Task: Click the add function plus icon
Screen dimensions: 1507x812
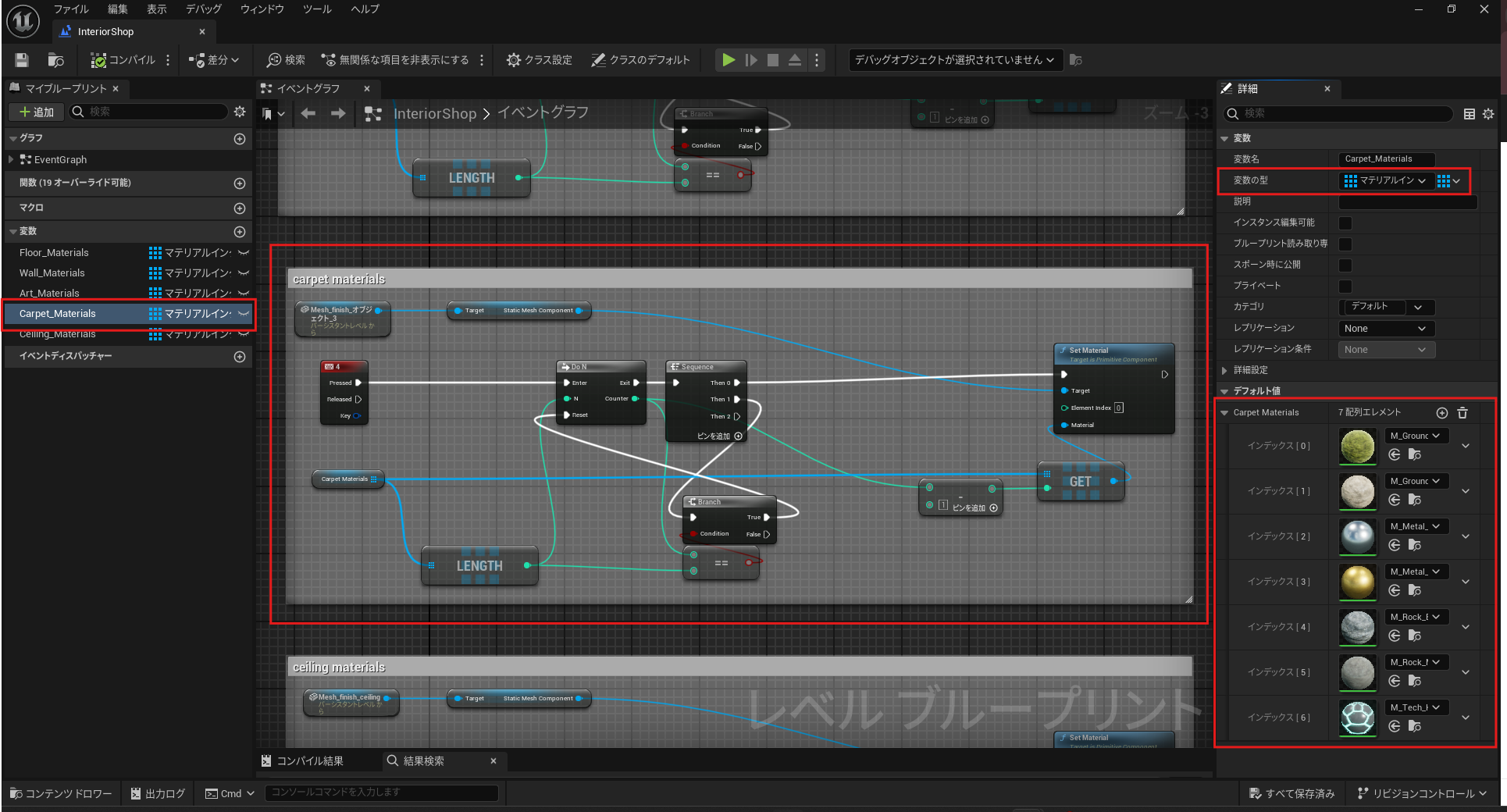Action: [240, 183]
